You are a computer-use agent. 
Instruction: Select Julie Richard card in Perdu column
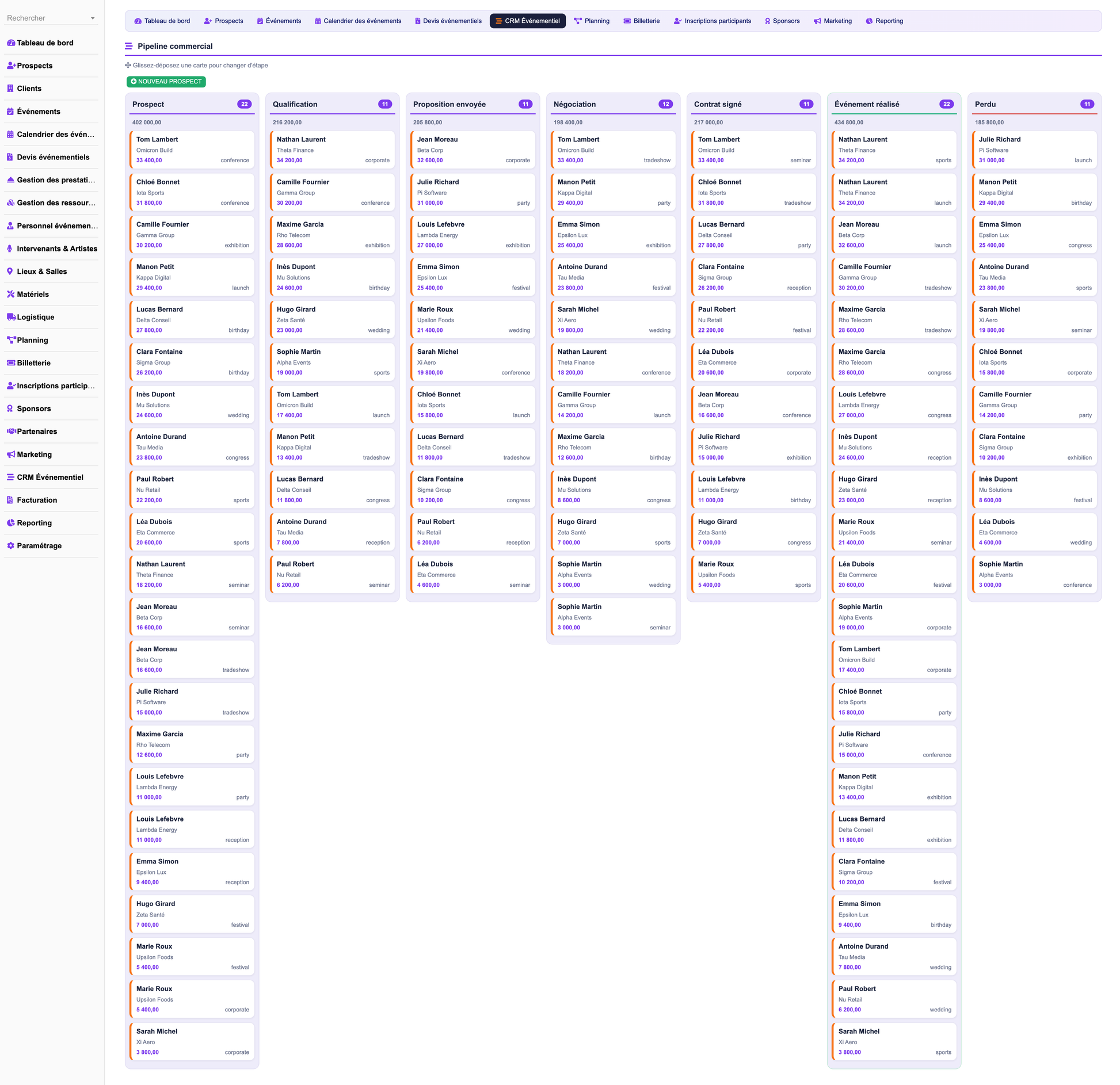(x=1034, y=150)
